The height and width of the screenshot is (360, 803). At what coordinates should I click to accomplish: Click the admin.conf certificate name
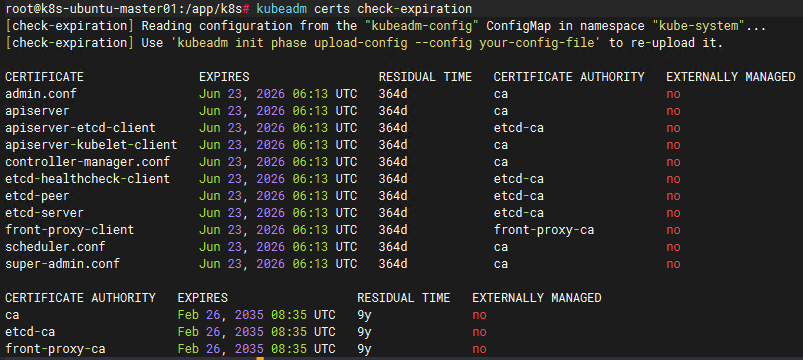(x=41, y=94)
